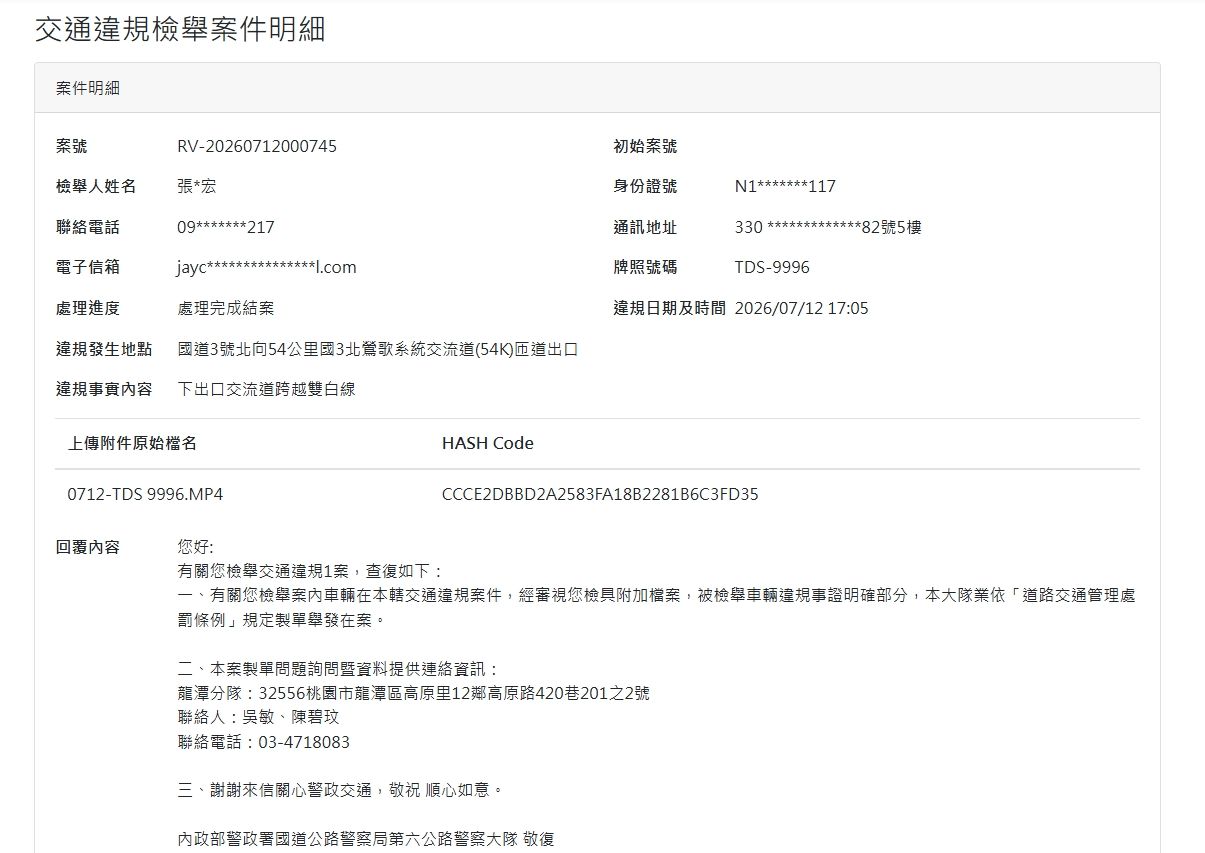
Task: Click the 違規發生地點 label
Action: (104, 349)
